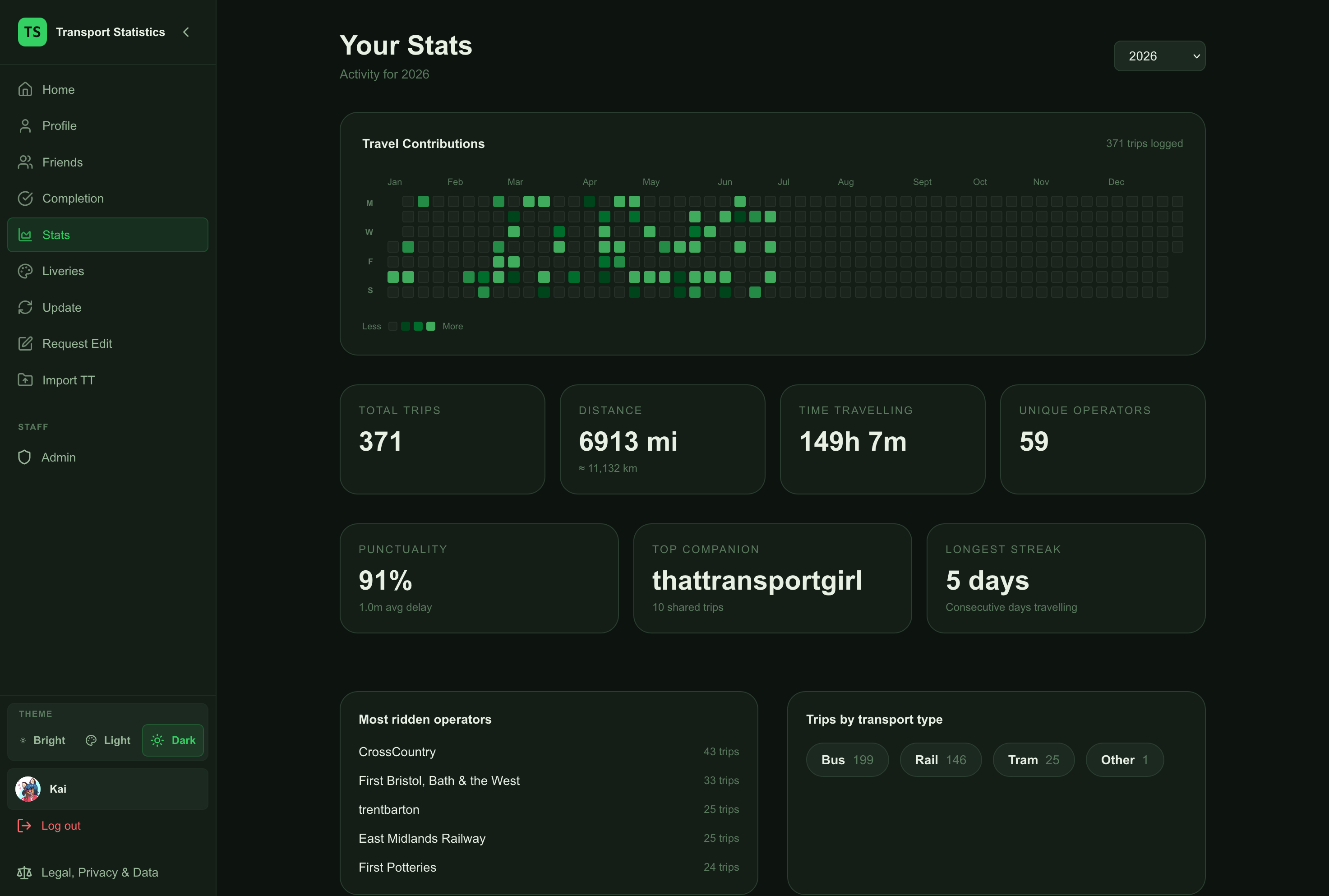1329x896 pixels.
Task: Click the Import TT folder icon
Action: point(25,380)
